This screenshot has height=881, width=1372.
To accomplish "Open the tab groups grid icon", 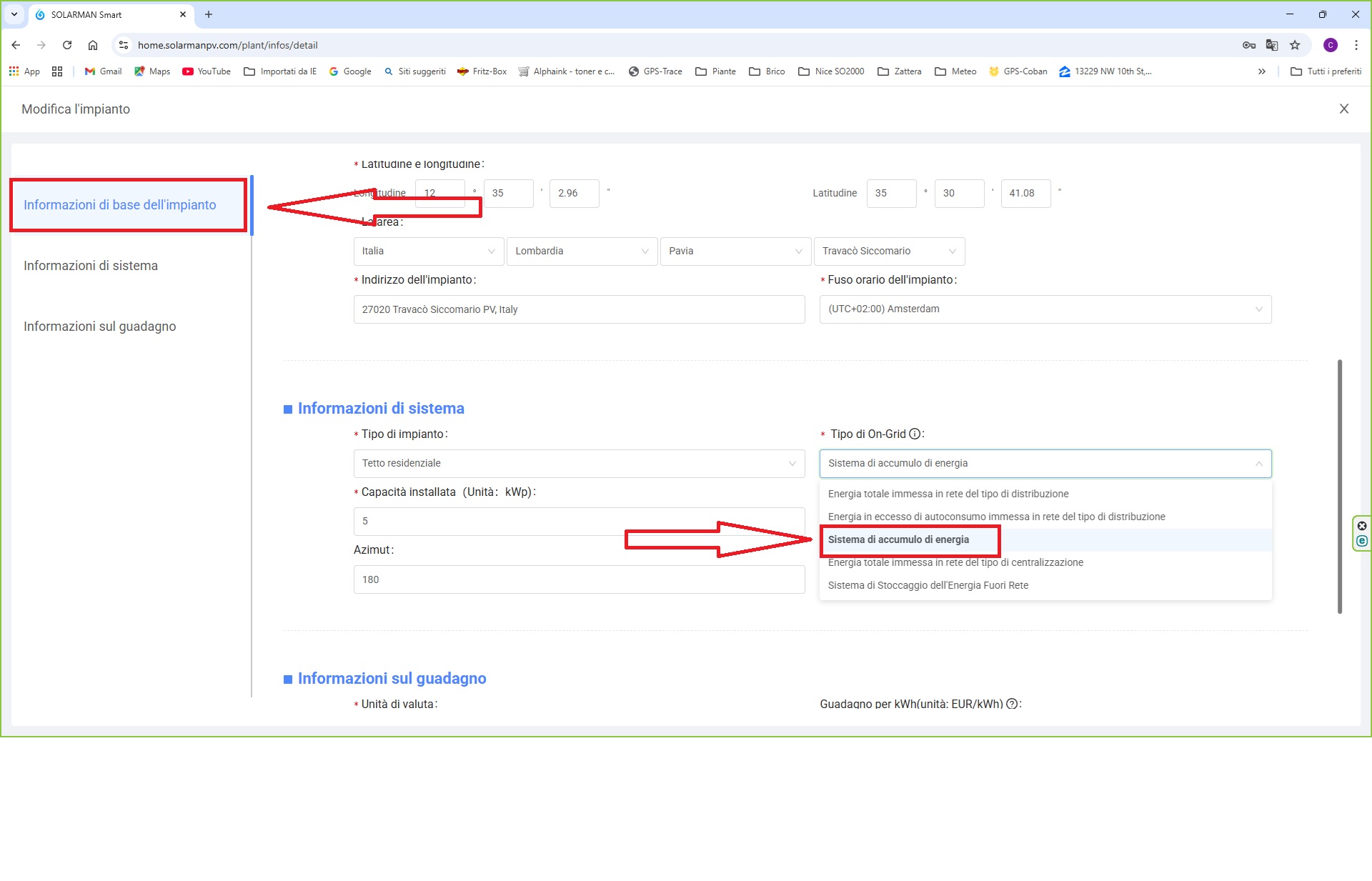I will click(x=57, y=71).
